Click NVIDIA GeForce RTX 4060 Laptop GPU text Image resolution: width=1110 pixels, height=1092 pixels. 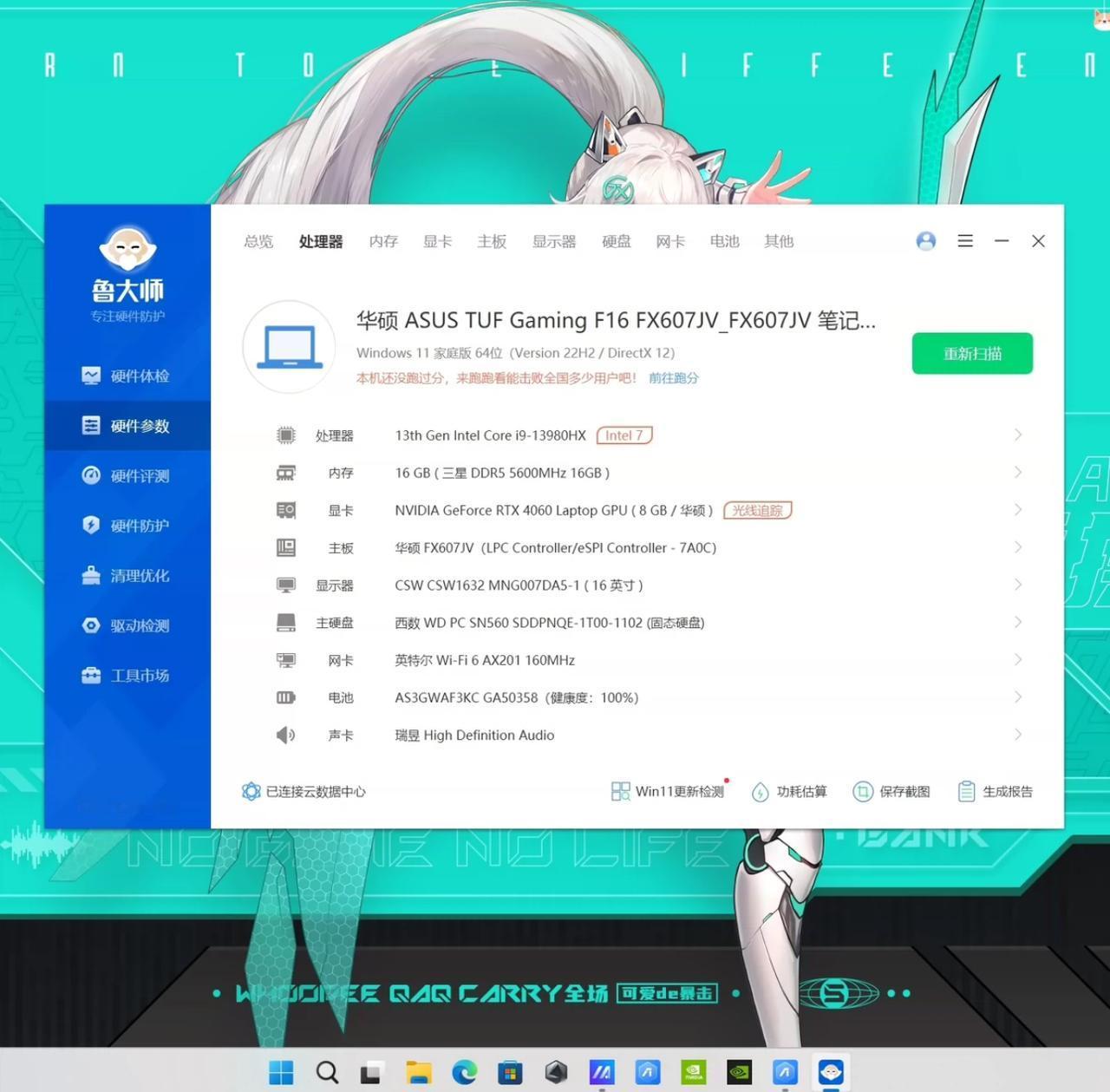[511, 510]
